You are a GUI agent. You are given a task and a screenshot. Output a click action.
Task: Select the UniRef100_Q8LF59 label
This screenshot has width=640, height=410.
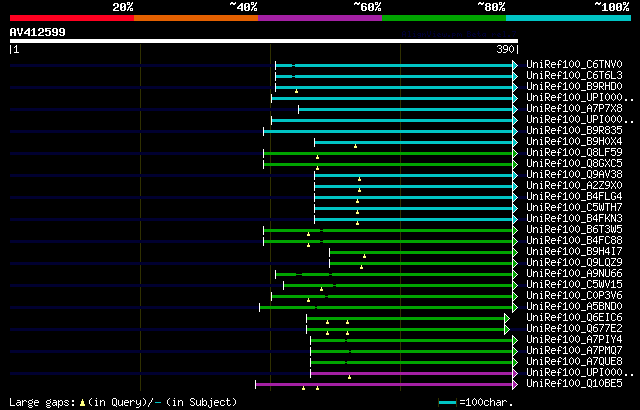click(574, 153)
